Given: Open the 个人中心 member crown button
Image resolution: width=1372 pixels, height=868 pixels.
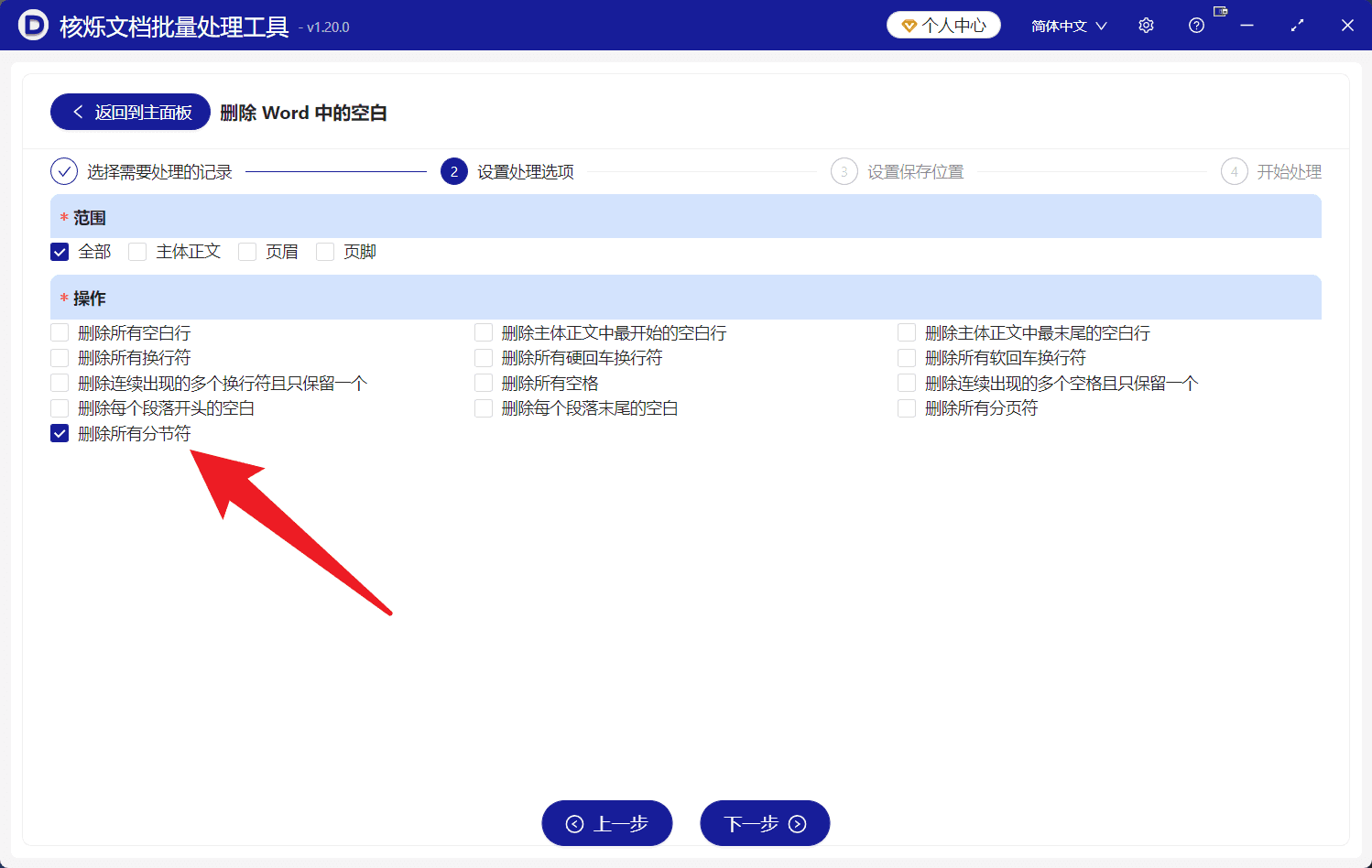Looking at the screenshot, I should click(942, 25).
